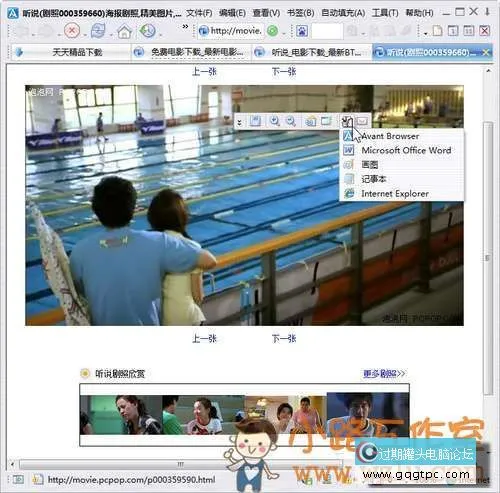
Task: Click lower 下一张 link below the photo
Action: point(284,338)
